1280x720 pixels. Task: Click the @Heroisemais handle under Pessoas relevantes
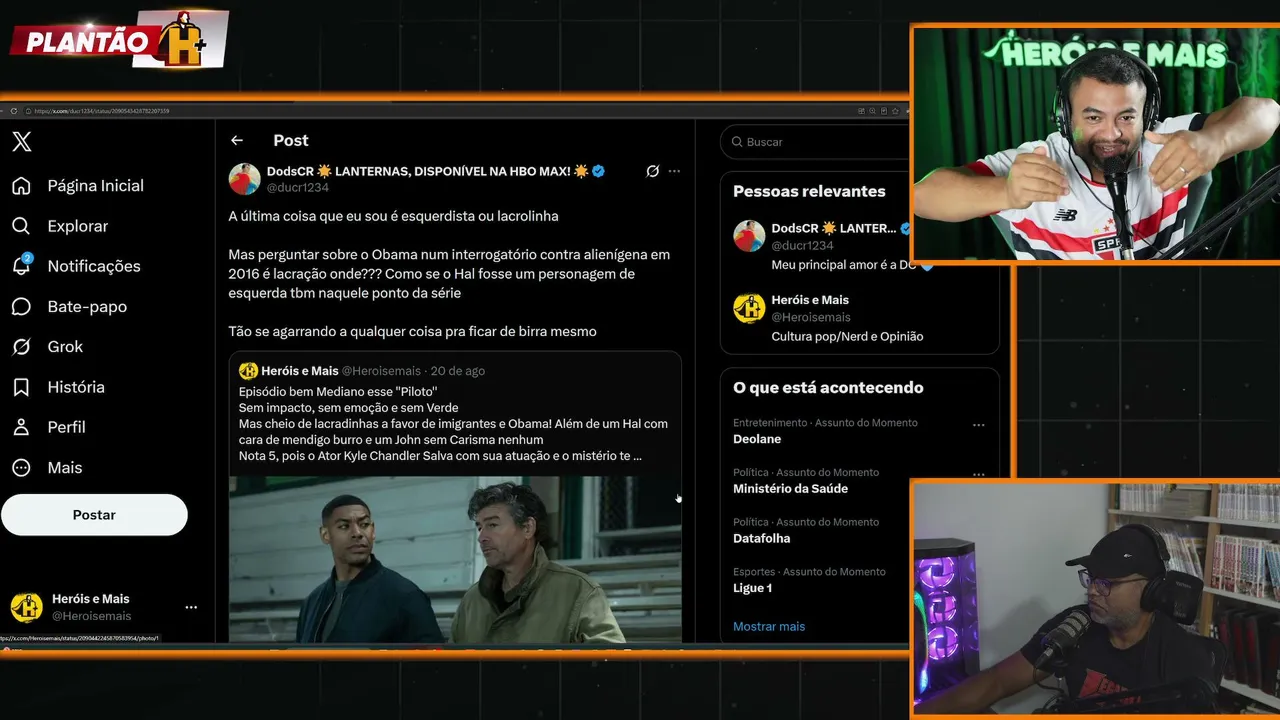[811, 318]
